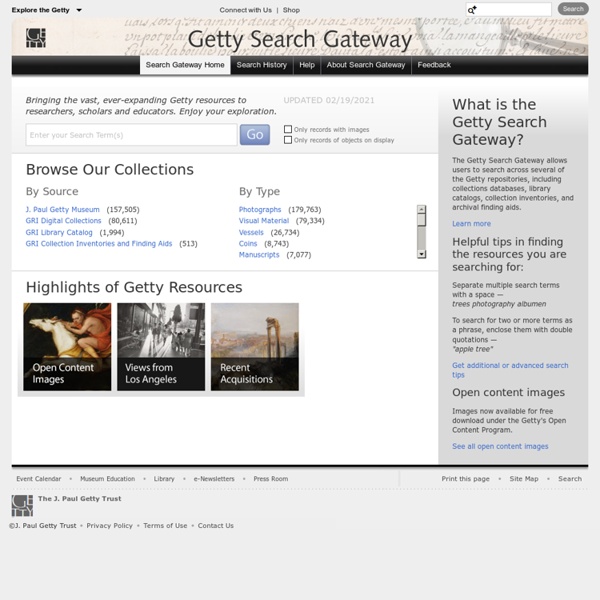Browse Coins type
This screenshot has width=600, height=600.
point(248,244)
